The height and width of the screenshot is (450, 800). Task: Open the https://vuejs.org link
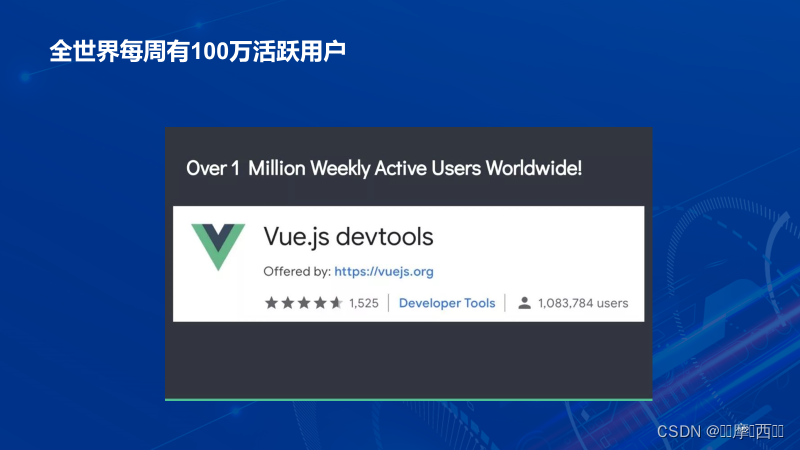384,271
